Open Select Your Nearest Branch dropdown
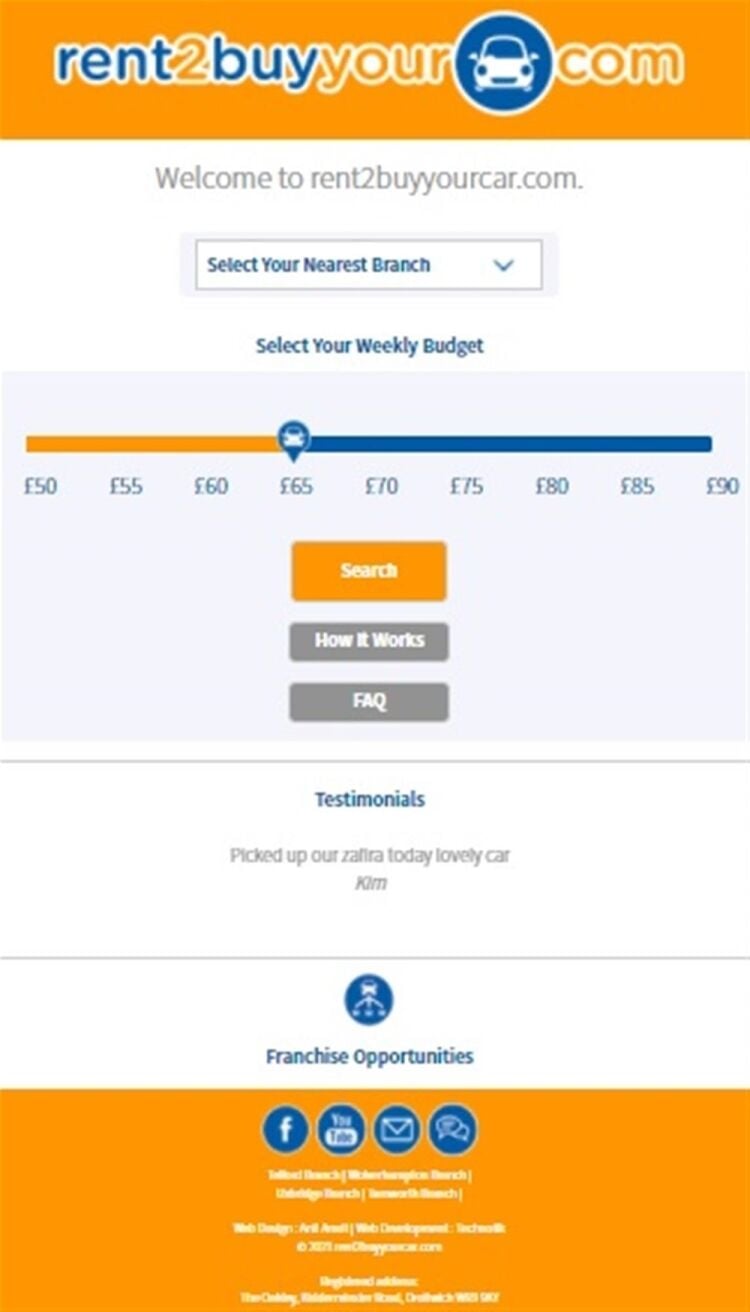This screenshot has height=1312, width=750. 369,265
